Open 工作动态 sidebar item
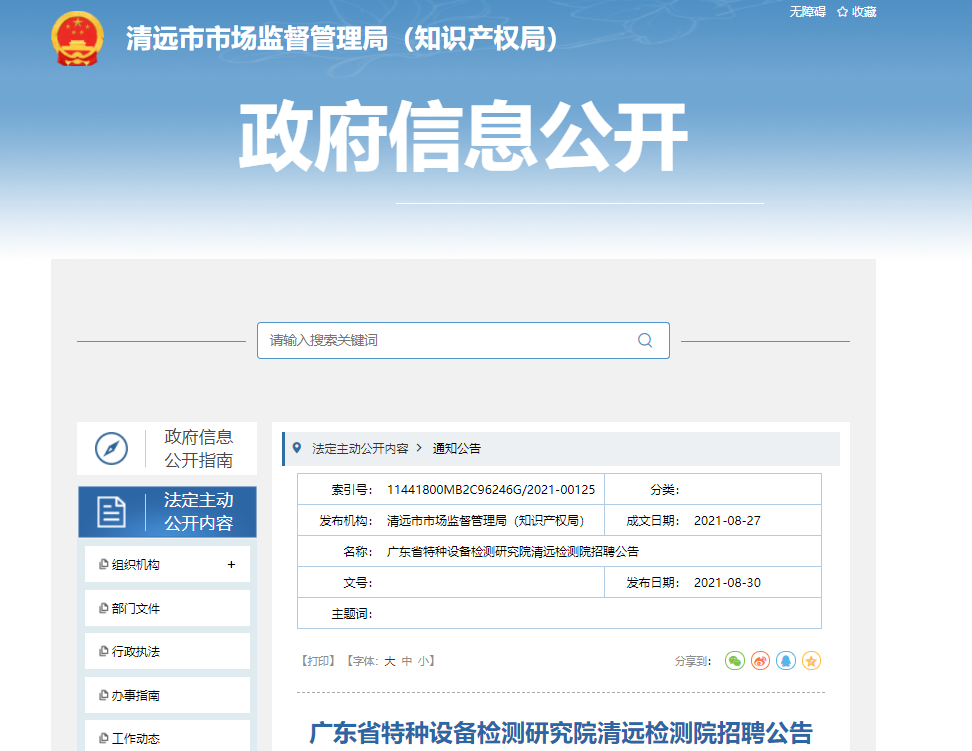Screen dimensions: 972x751 tap(167, 736)
